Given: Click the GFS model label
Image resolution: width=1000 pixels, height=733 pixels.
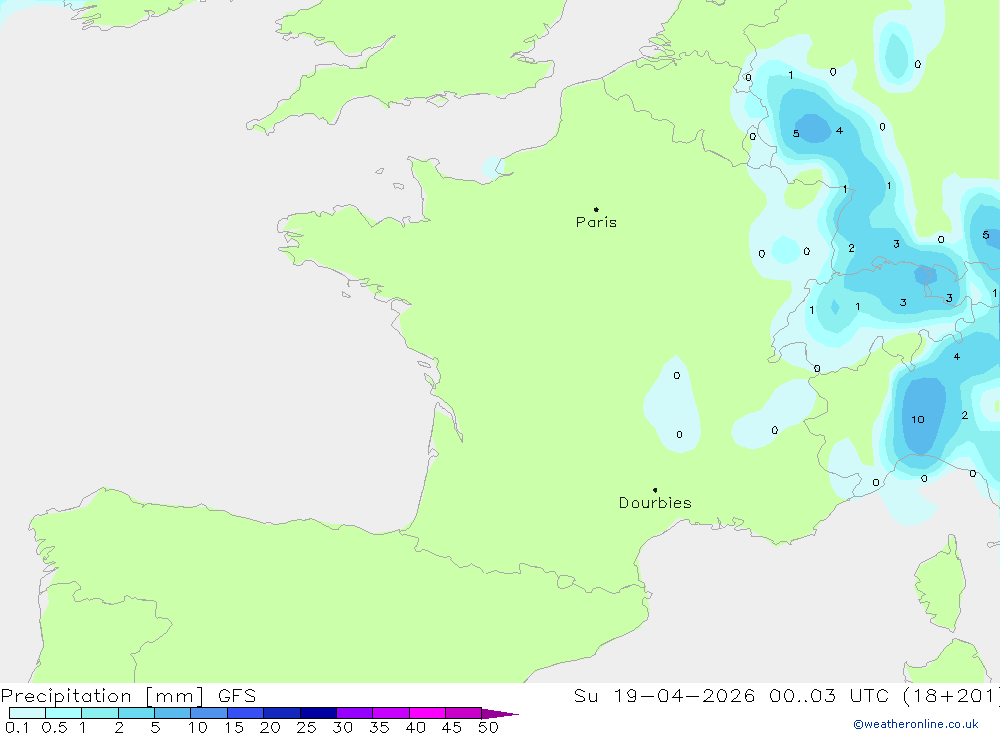Looking at the screenshot, I should click(237, 695).
